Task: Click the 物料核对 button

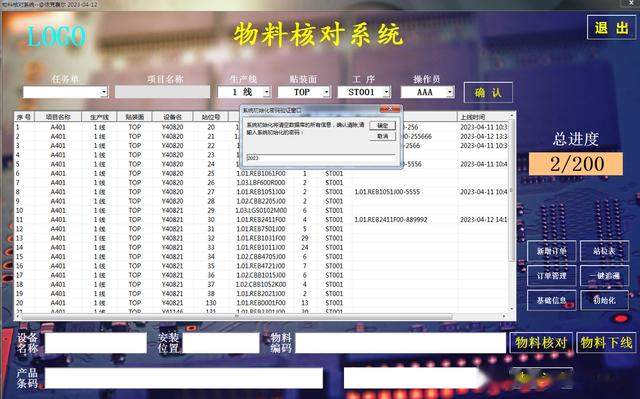Action: [541, 343]
